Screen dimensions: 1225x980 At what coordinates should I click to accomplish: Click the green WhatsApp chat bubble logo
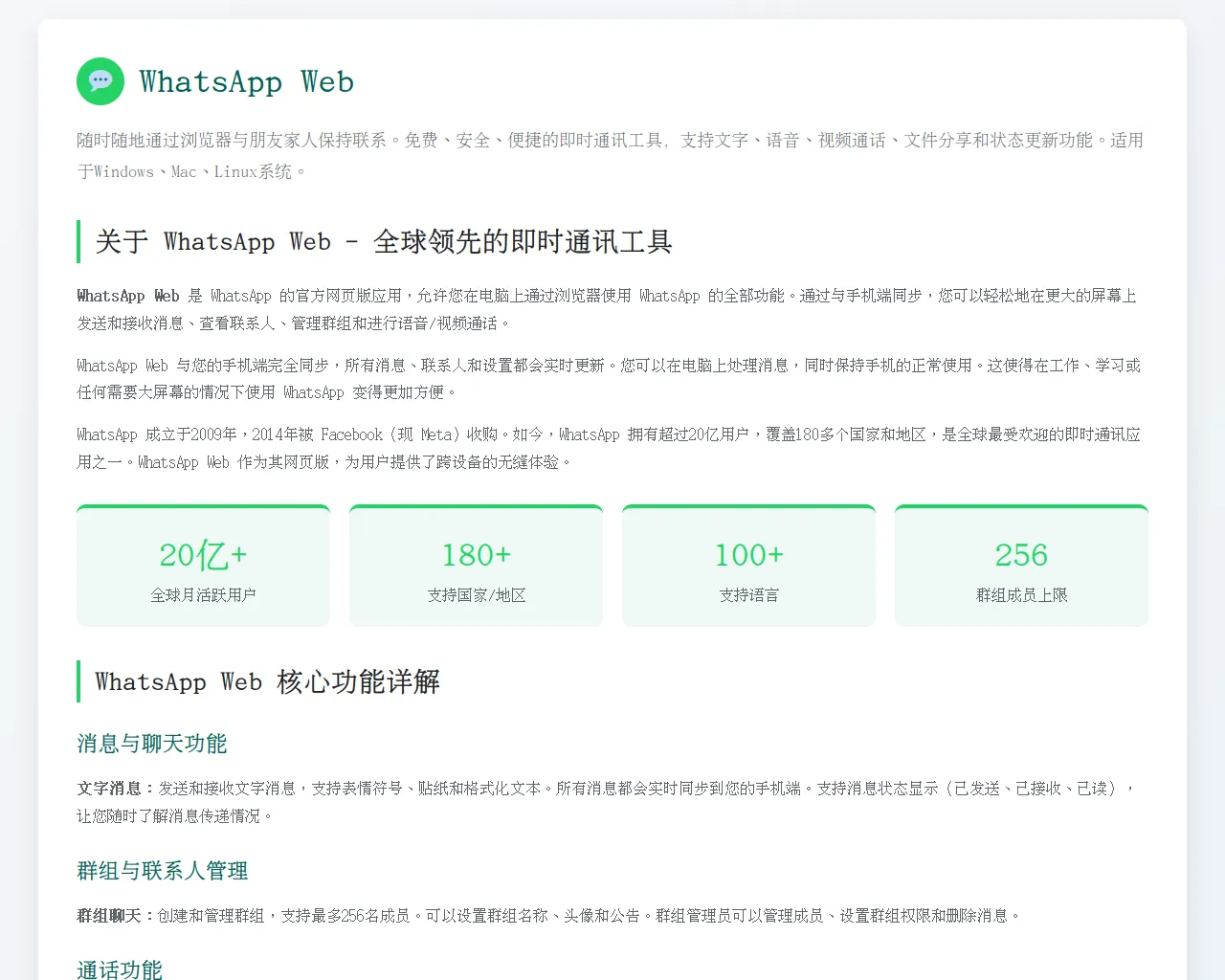click(100, 81)
